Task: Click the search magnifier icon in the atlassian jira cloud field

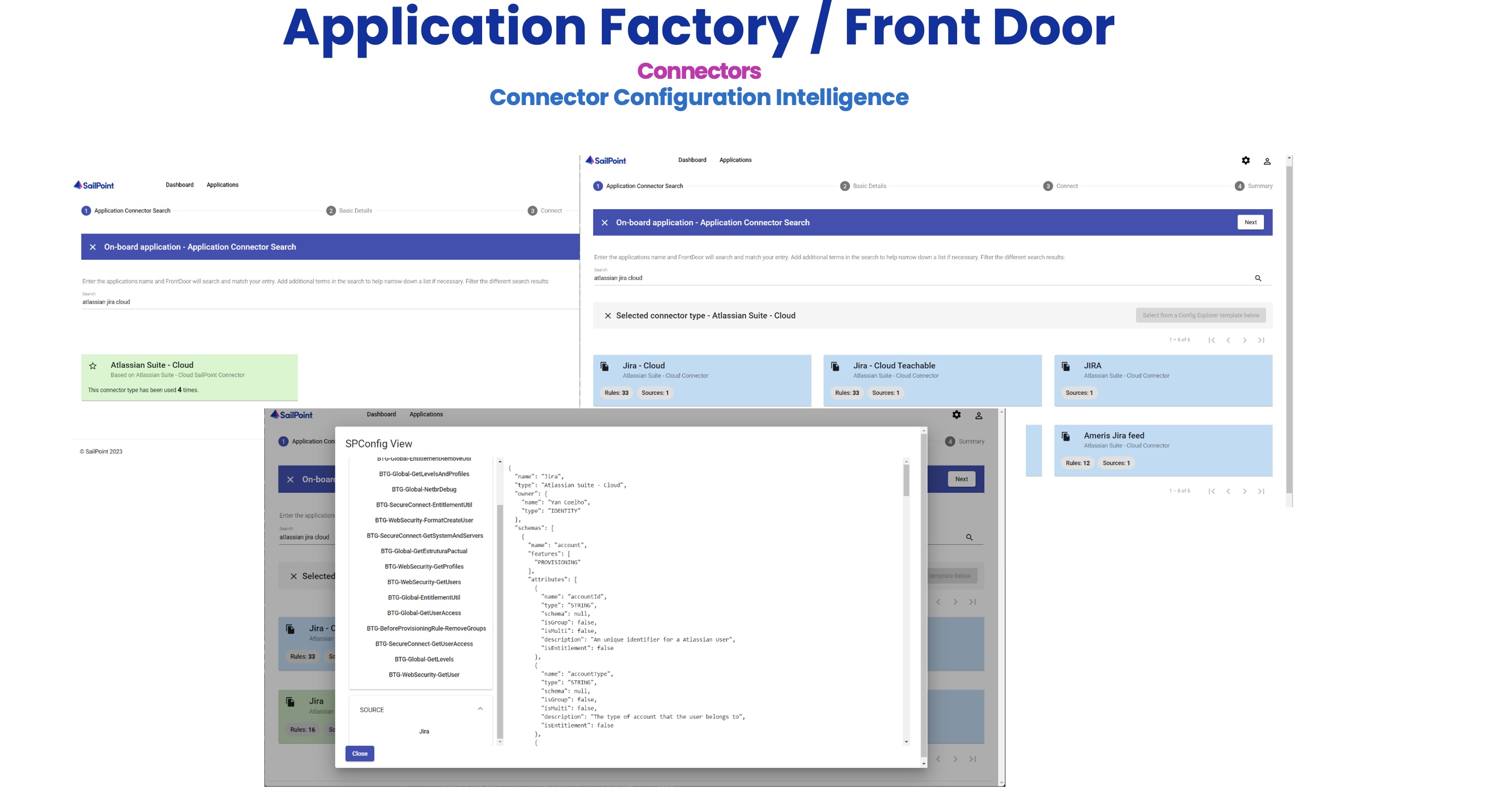Action: point(1258,279)
